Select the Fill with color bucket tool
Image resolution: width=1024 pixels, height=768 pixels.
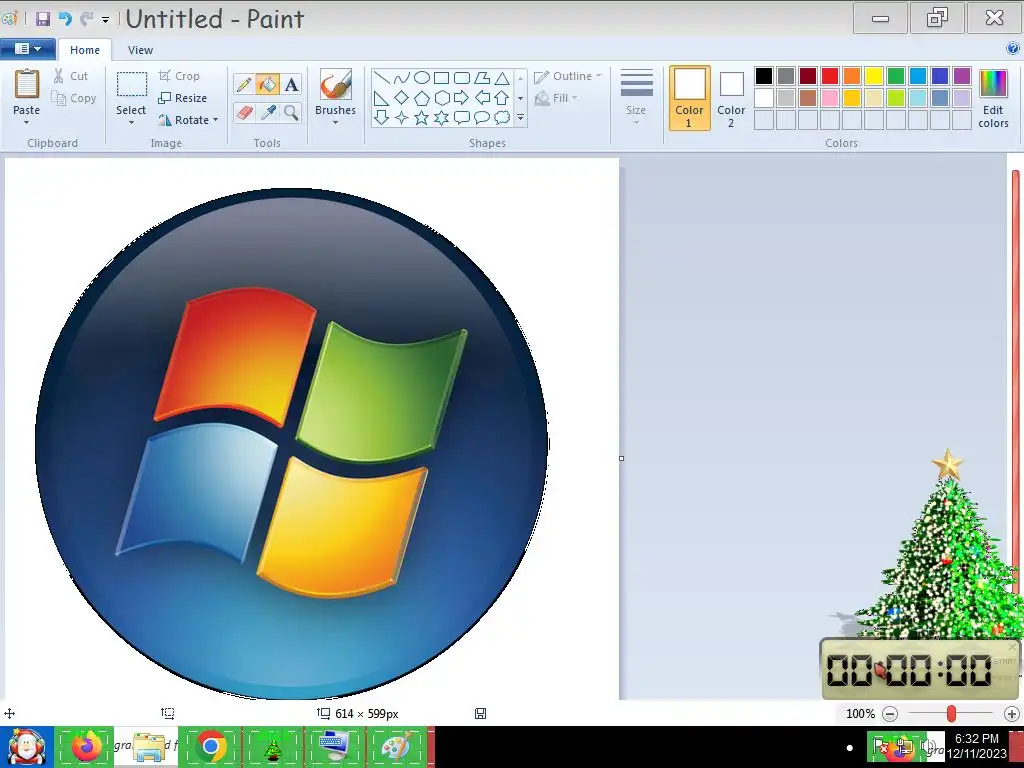(267, 84)
